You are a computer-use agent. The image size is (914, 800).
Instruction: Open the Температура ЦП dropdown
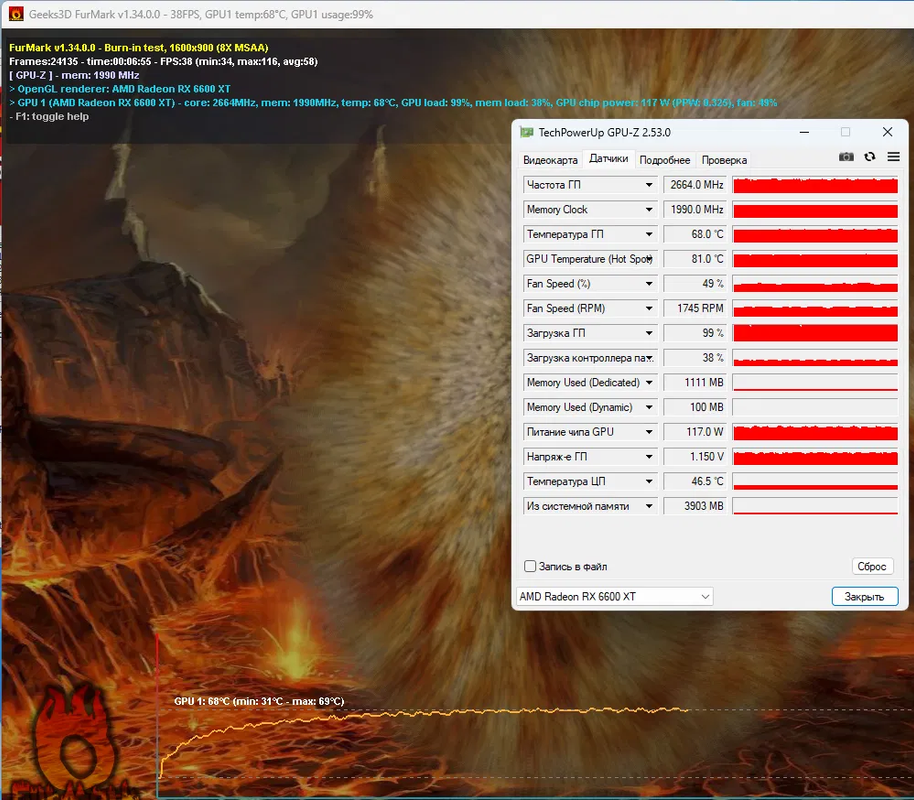tap(649, 482)
